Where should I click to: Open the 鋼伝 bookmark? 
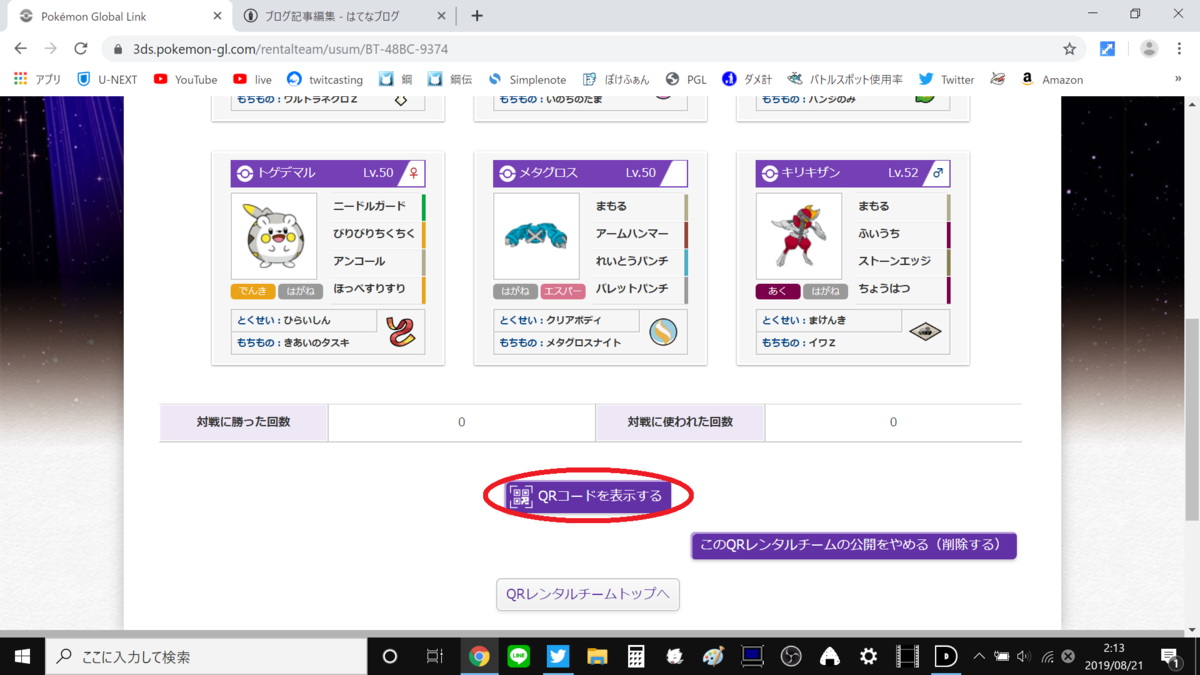coord(450,79)
